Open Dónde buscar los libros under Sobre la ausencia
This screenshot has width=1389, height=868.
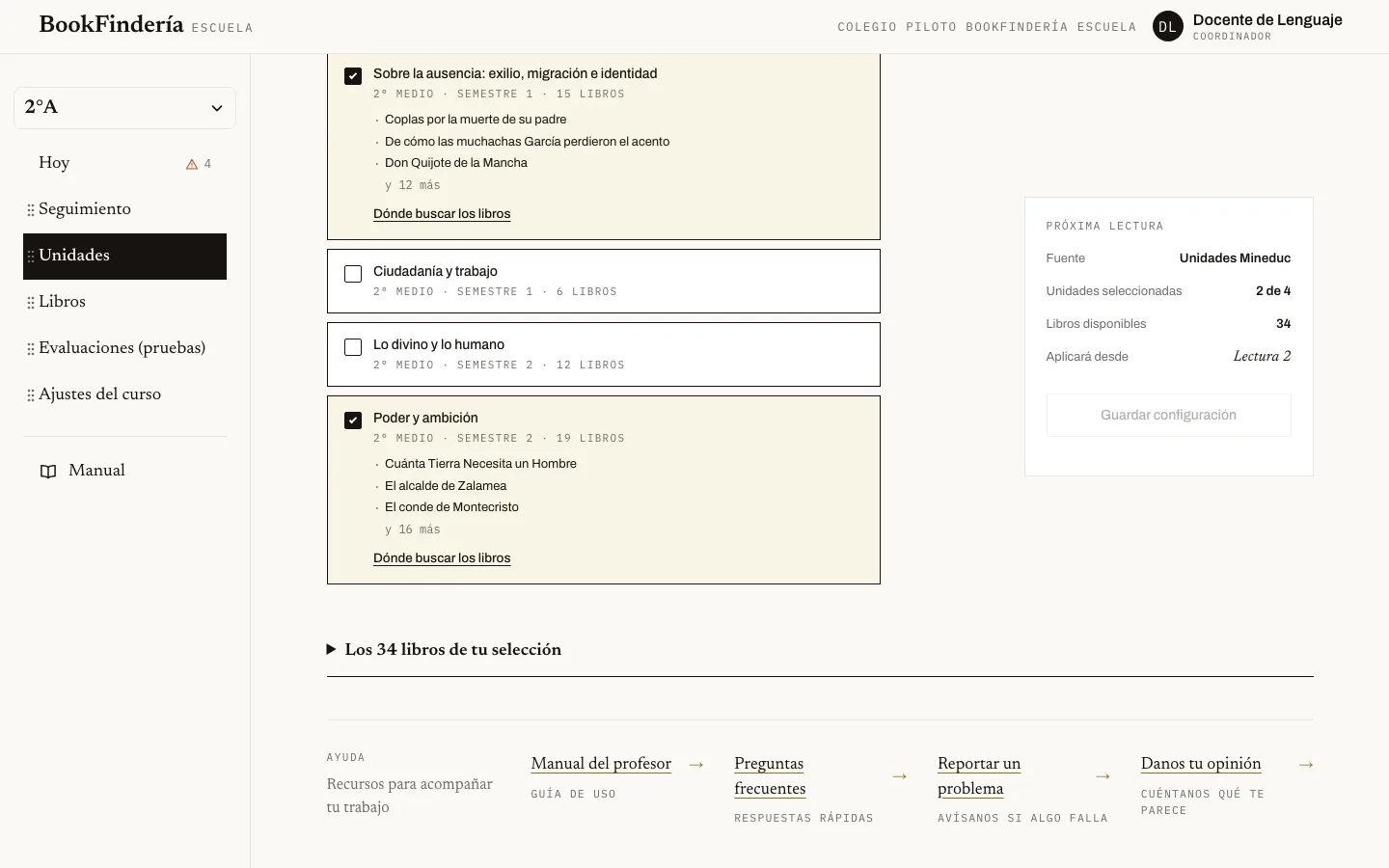(x=442, y=214)
